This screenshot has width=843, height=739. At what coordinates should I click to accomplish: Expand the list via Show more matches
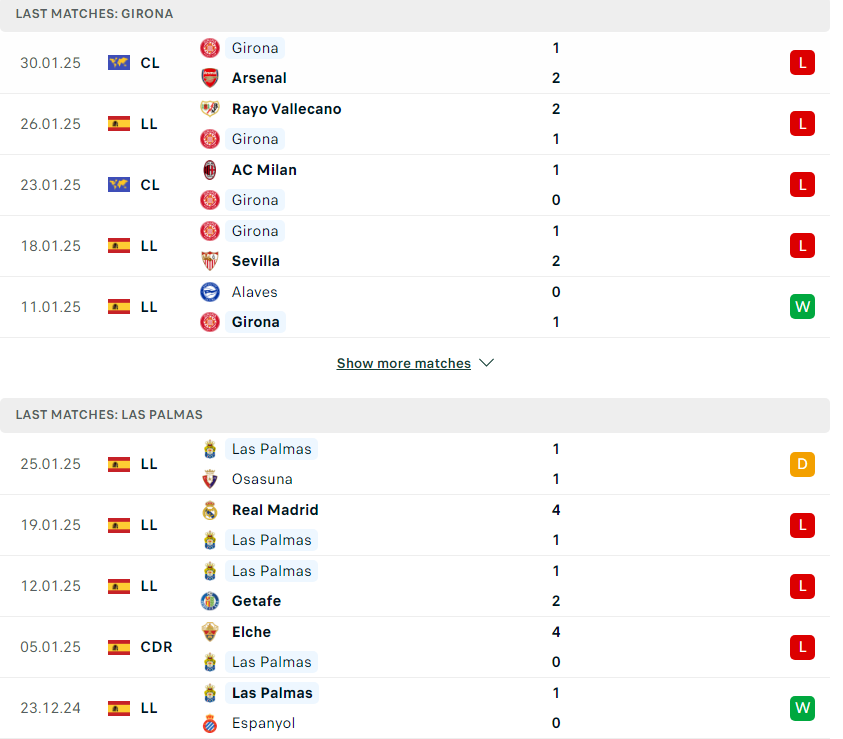404,363
